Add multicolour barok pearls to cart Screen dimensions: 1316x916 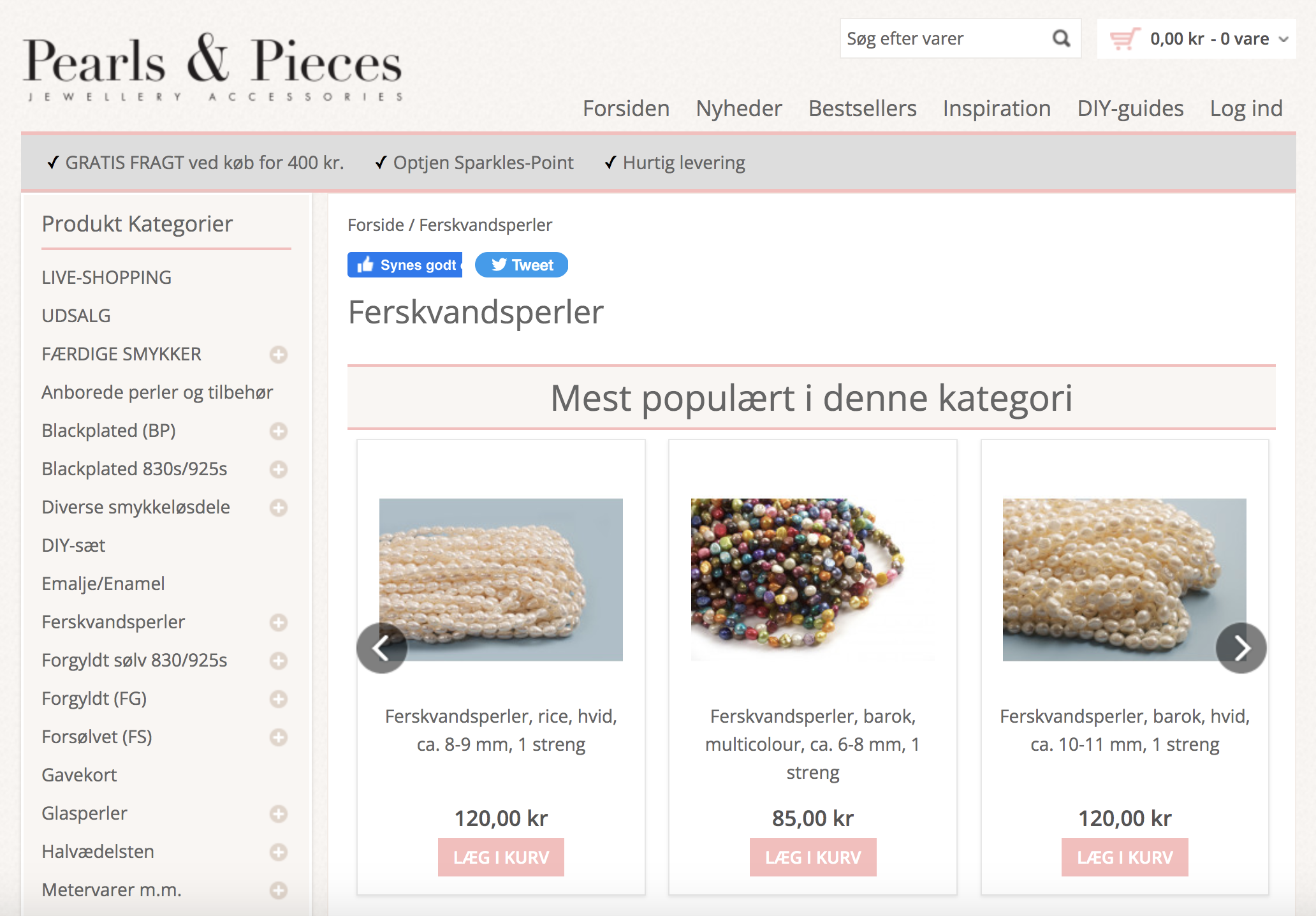click(813, 857)
